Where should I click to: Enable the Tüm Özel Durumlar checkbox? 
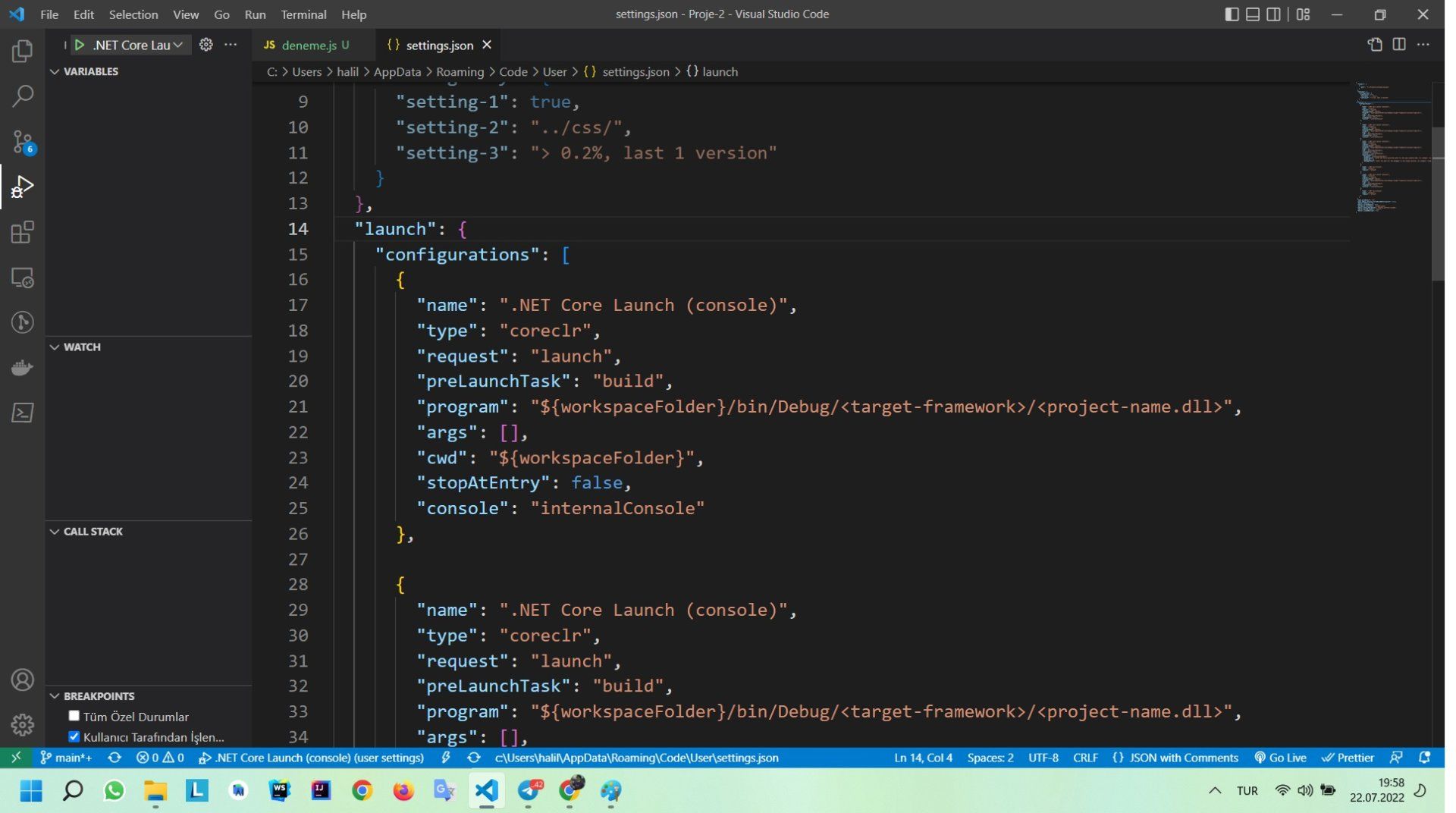74,716
